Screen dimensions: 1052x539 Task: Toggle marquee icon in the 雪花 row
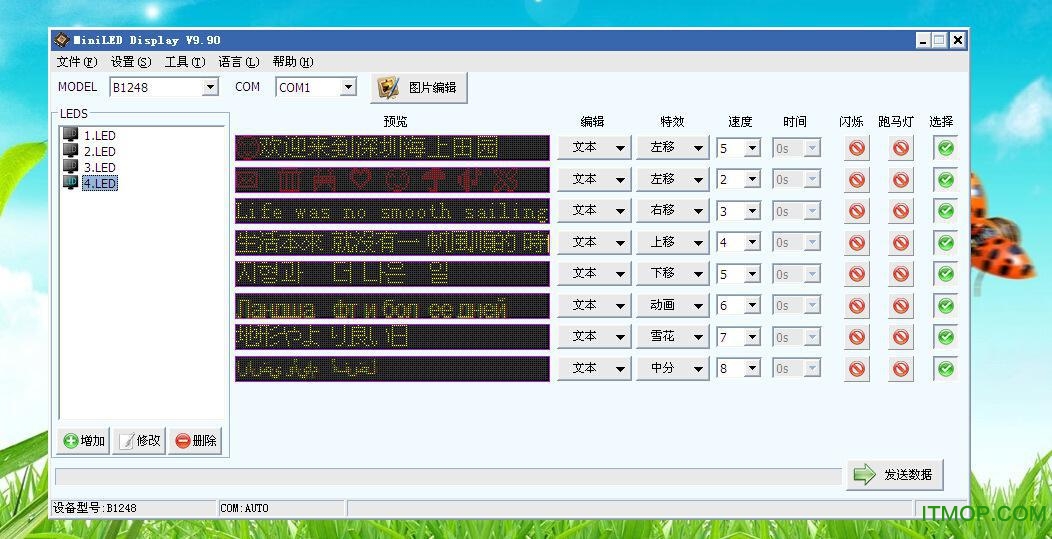click(x=900, y=337)
